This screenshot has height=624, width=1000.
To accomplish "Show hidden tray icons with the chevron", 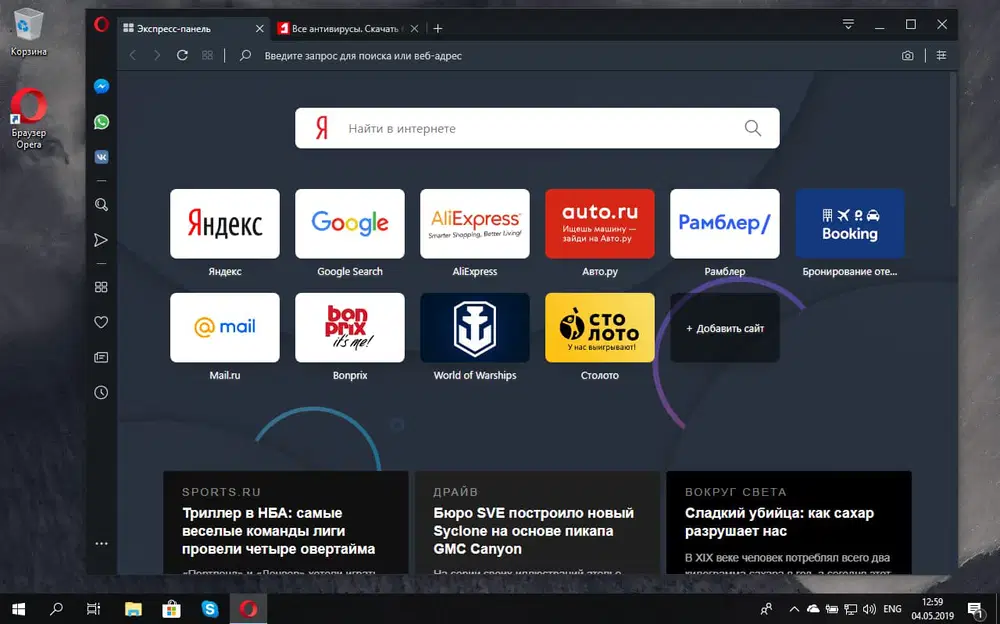I will tap(793, 608).
